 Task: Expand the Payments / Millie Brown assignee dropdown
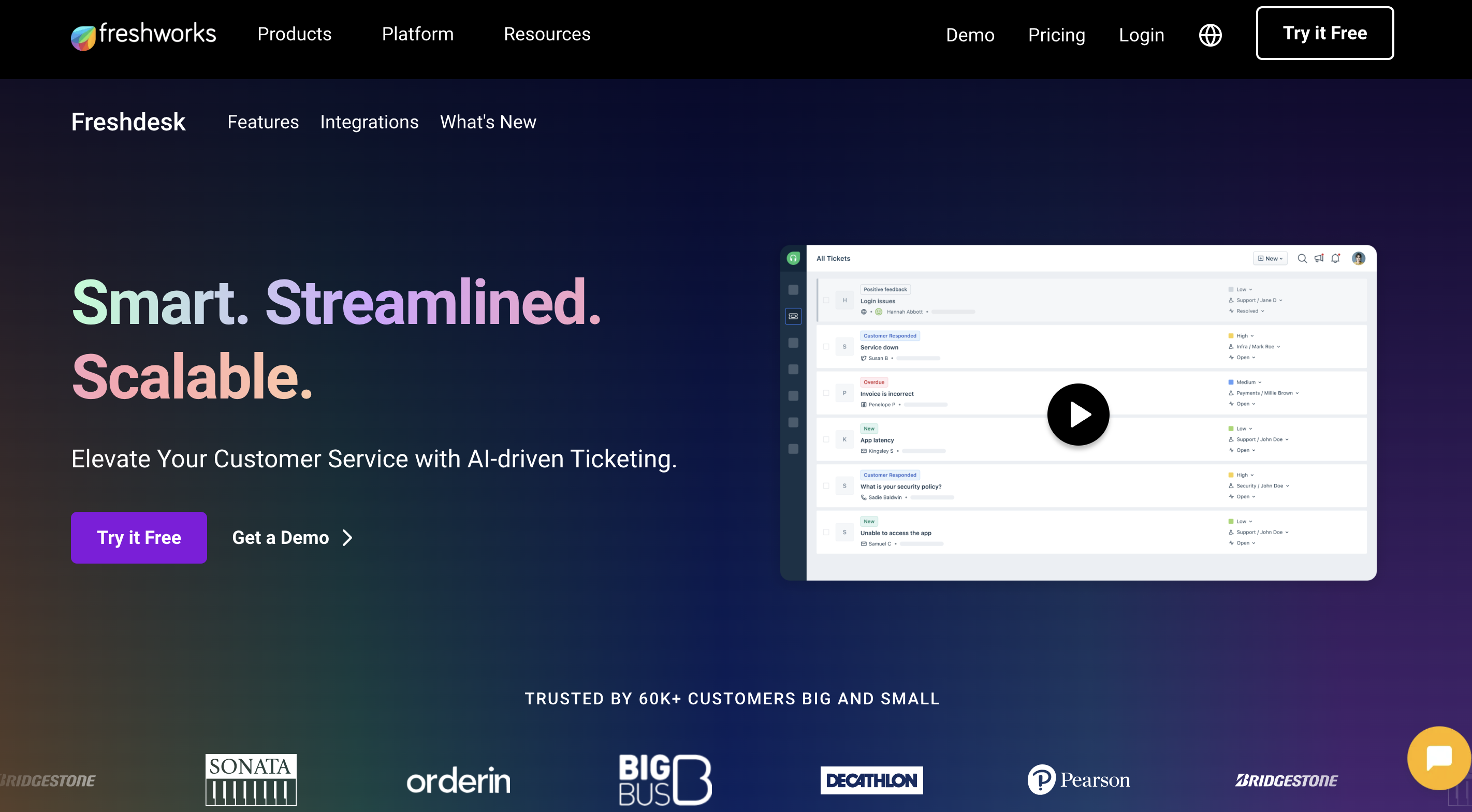point(1263,393)
